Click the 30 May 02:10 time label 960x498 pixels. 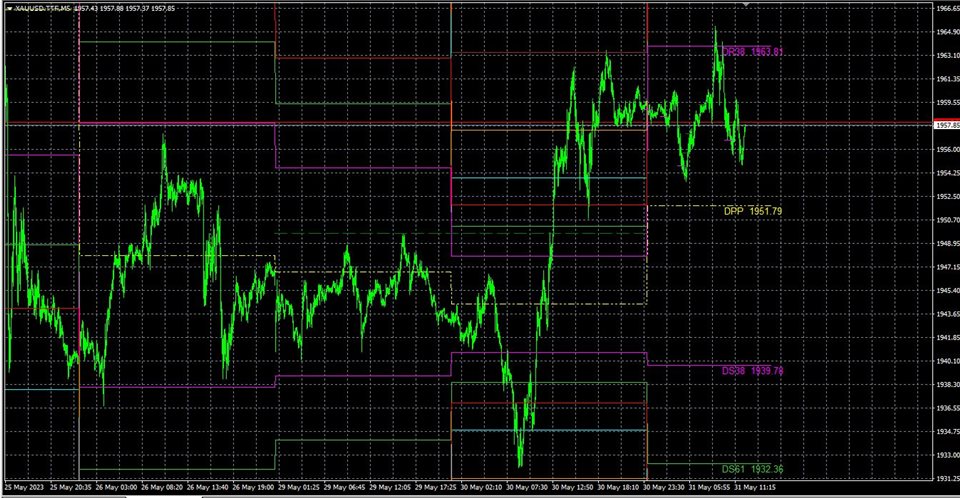coord(481,488)
